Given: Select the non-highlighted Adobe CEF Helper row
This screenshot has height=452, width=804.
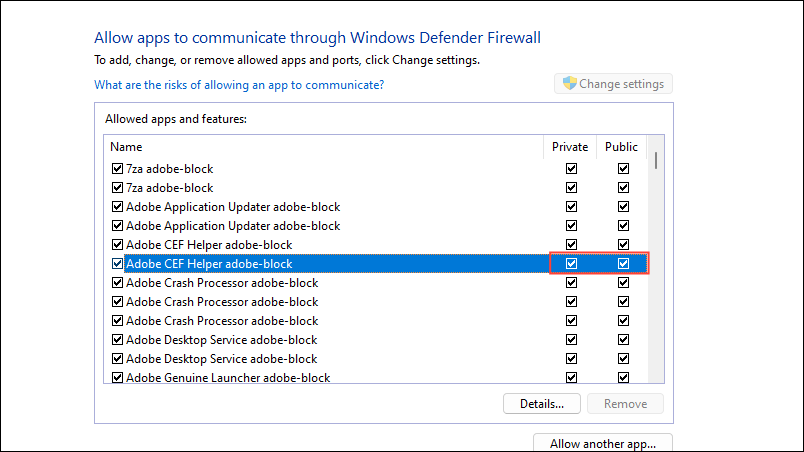Looking at the screenshot, I should [x=209, y=245].
